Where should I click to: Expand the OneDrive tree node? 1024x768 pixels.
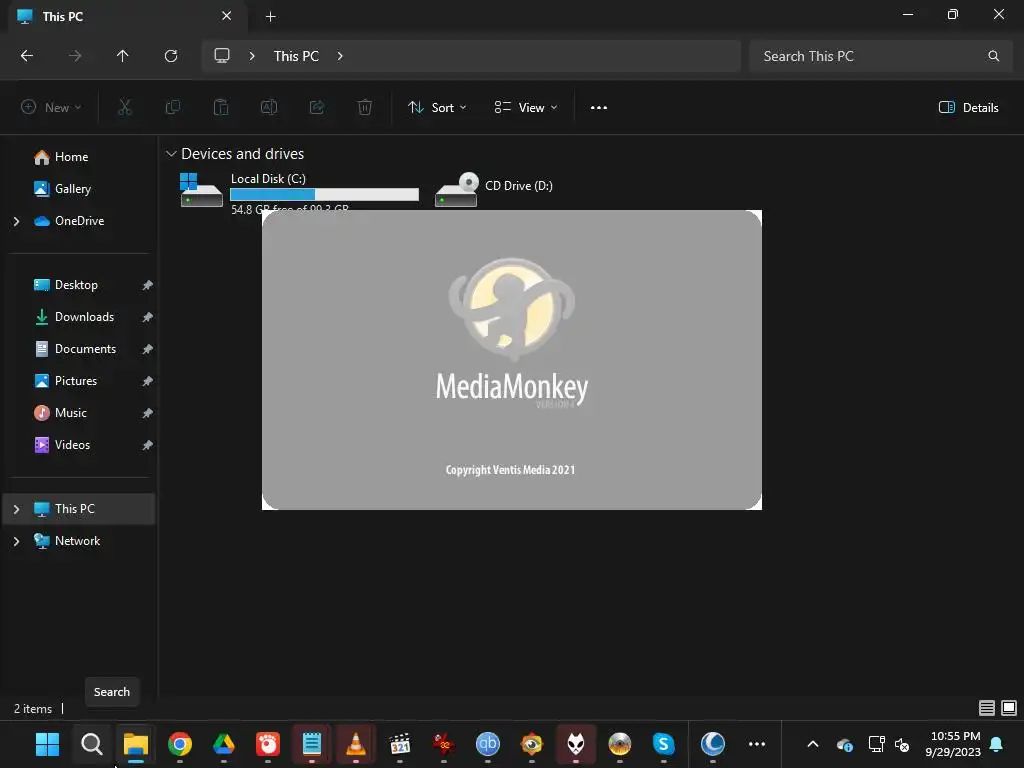[x=16, y=221]
